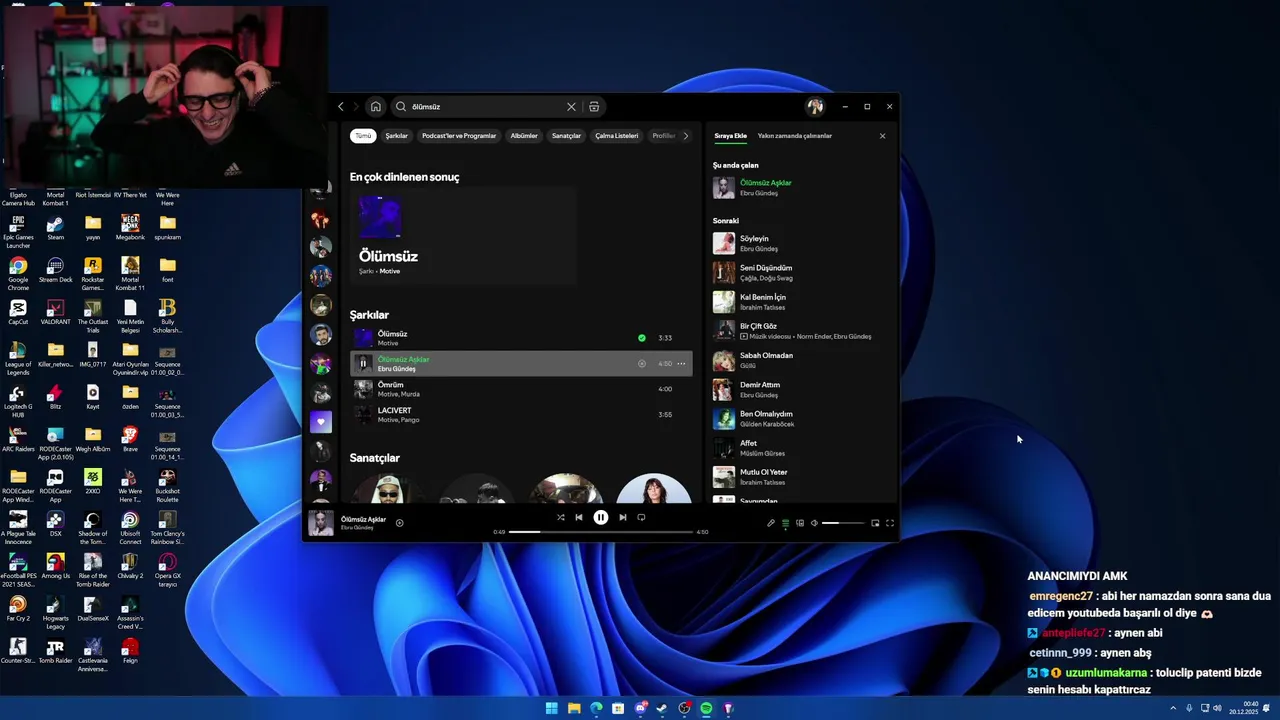Select Söyleyin in the queue

(802, 243)
